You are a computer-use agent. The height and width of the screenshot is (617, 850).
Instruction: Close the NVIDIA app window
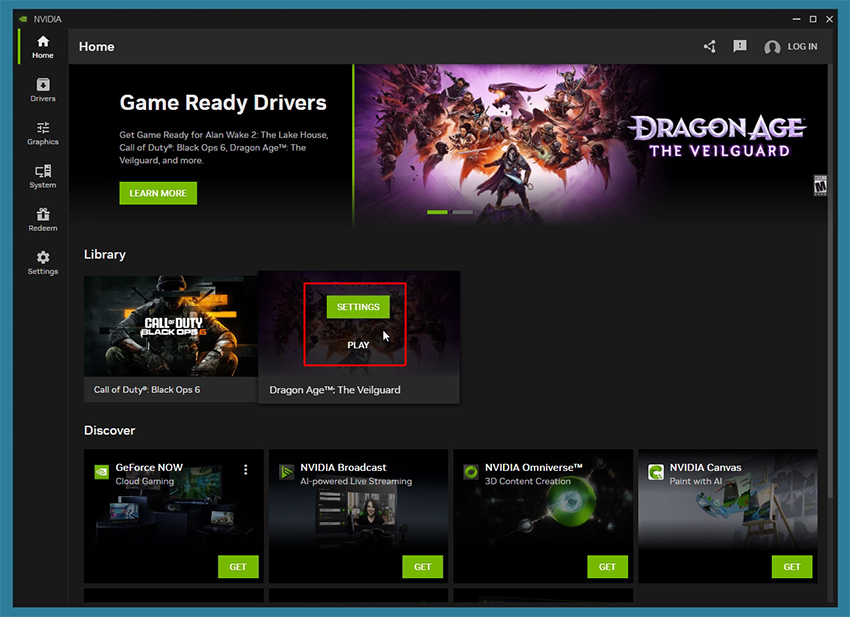coord(829,19)
